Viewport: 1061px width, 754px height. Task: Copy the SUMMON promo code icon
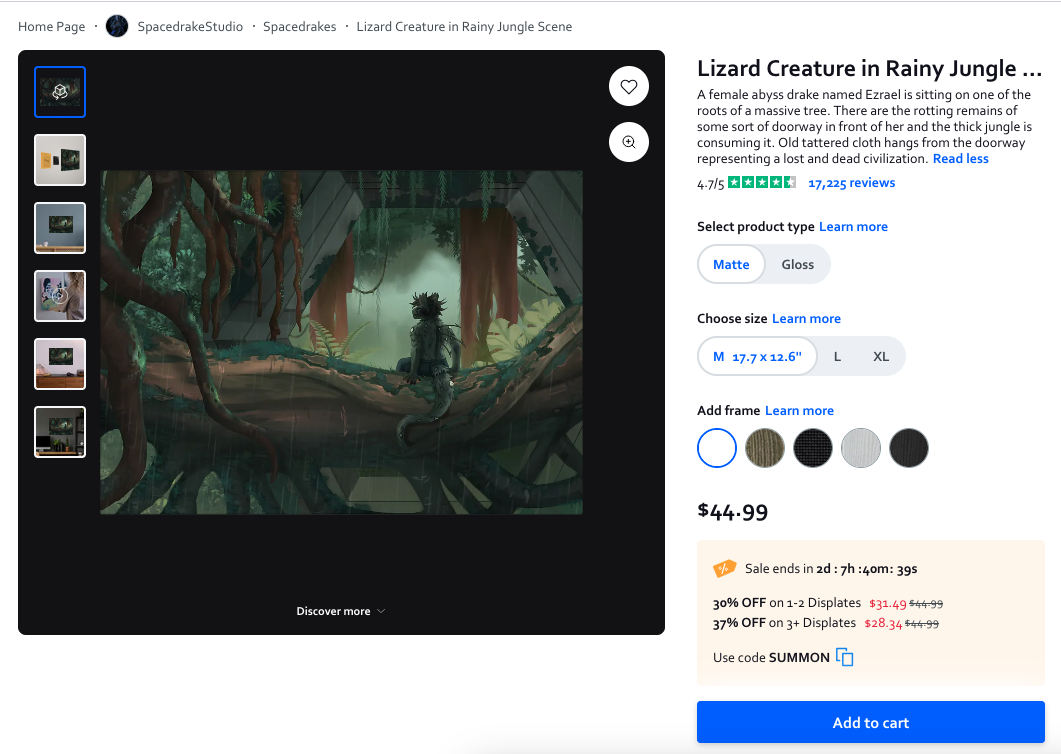[x=844, y=657]
